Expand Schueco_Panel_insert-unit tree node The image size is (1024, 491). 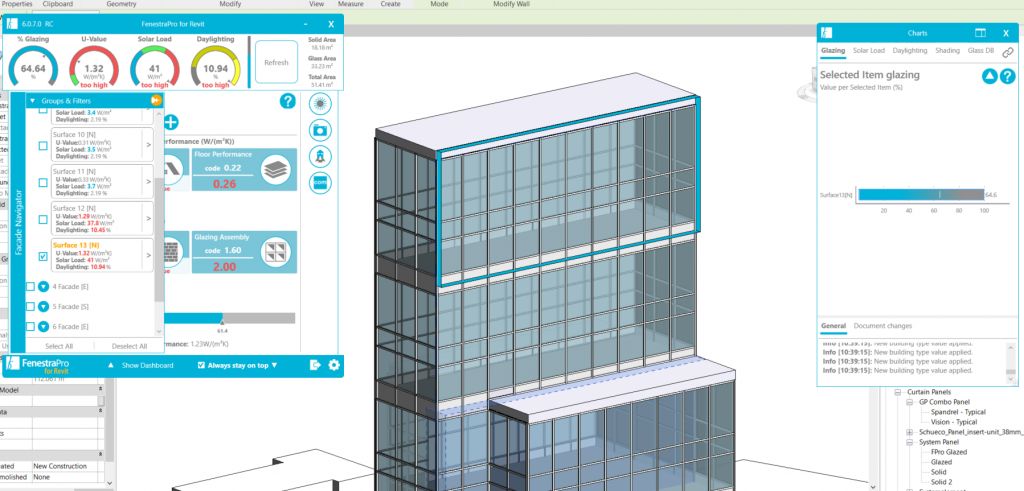pyautogui.click(x=910, y=432)
